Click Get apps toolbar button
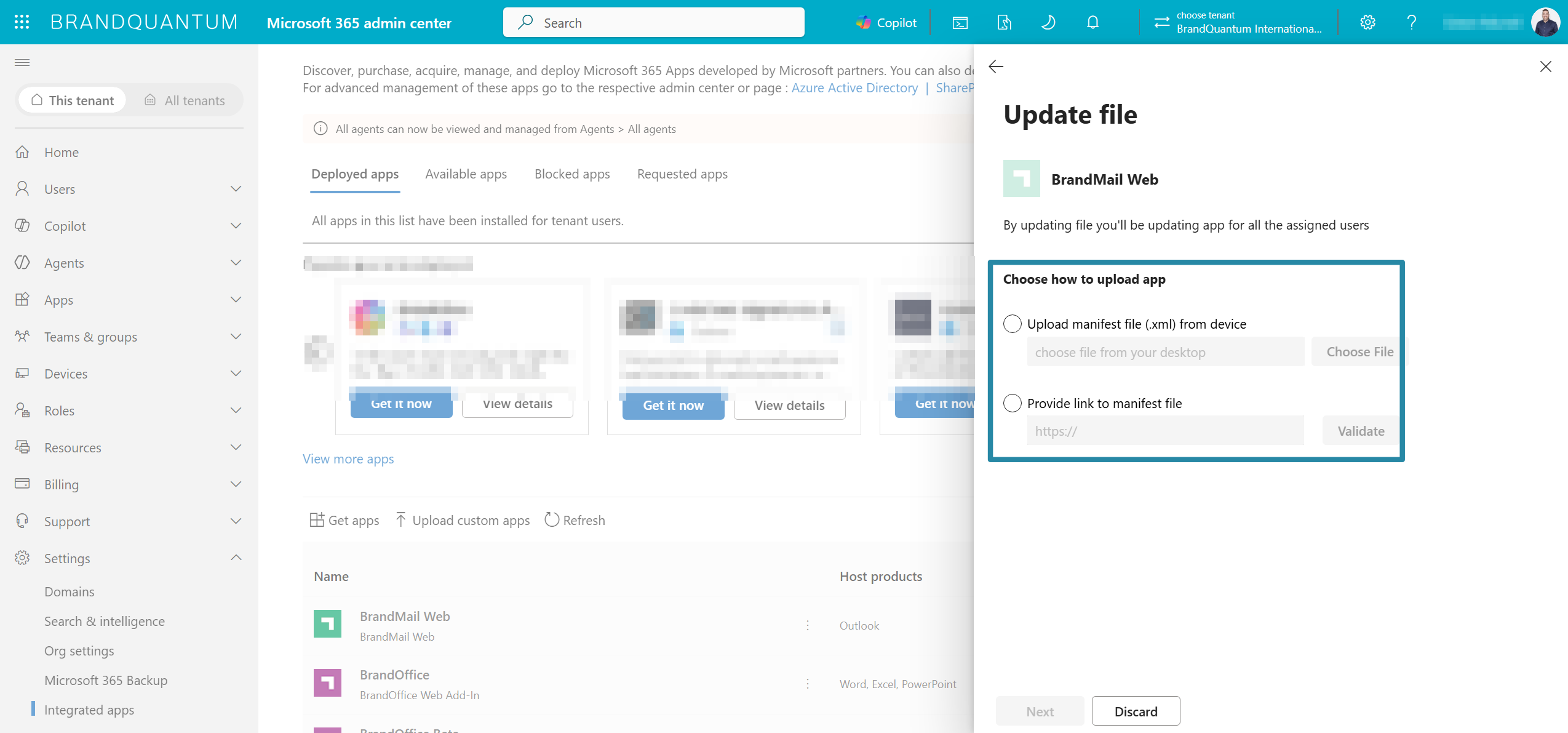 pyautogui.click(x=344, y=521)
